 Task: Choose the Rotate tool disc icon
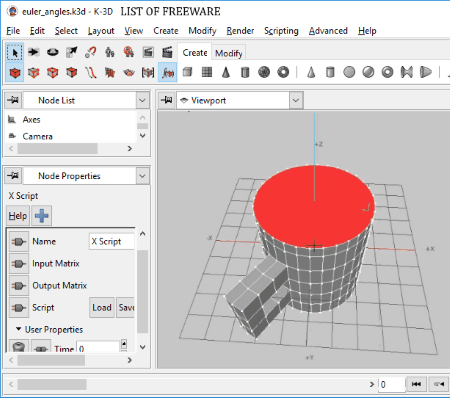point(53,52)
